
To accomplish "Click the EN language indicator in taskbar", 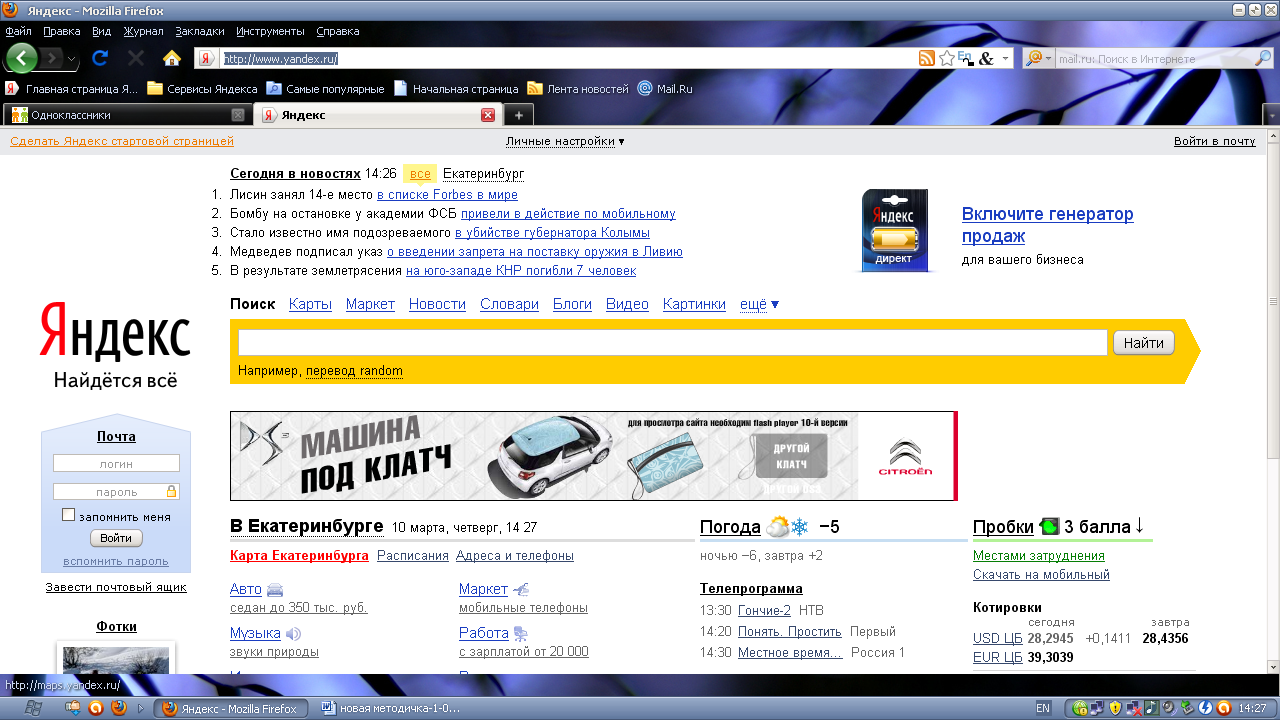I will [1043, 708].
